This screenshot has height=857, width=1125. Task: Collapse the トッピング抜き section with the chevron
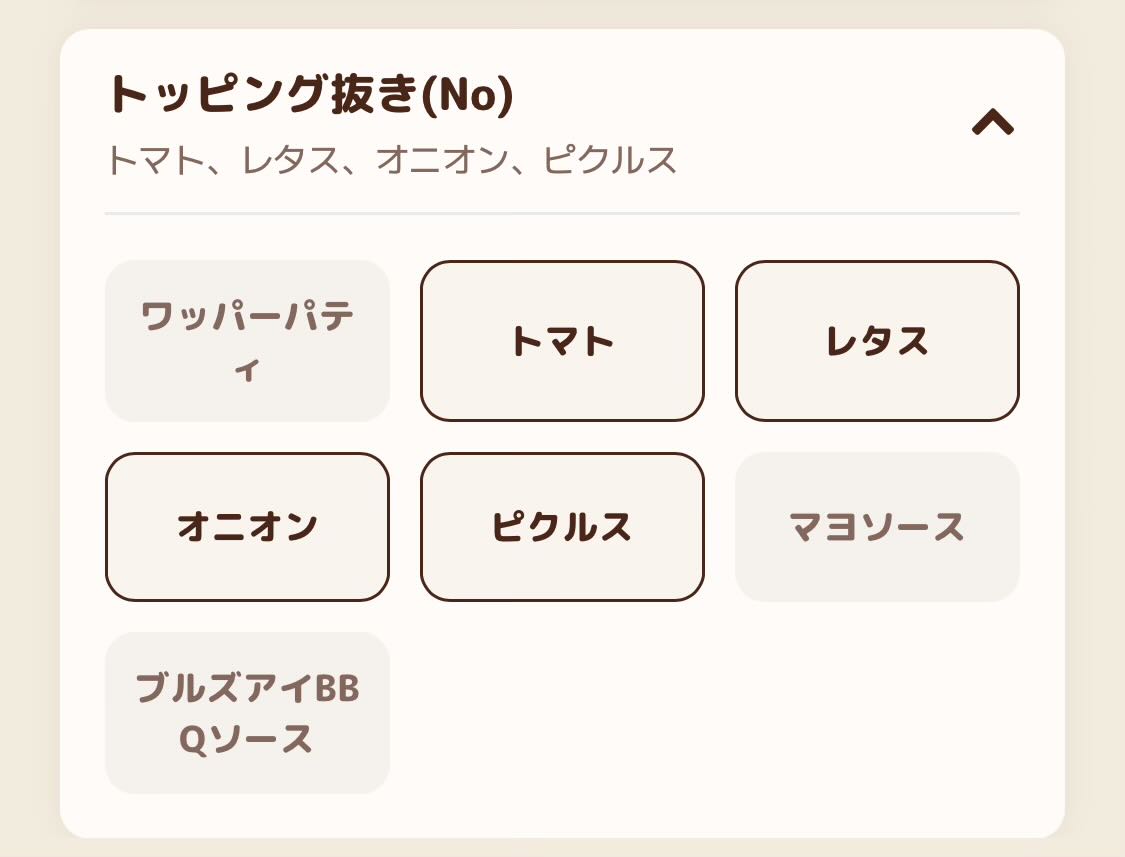993,123
